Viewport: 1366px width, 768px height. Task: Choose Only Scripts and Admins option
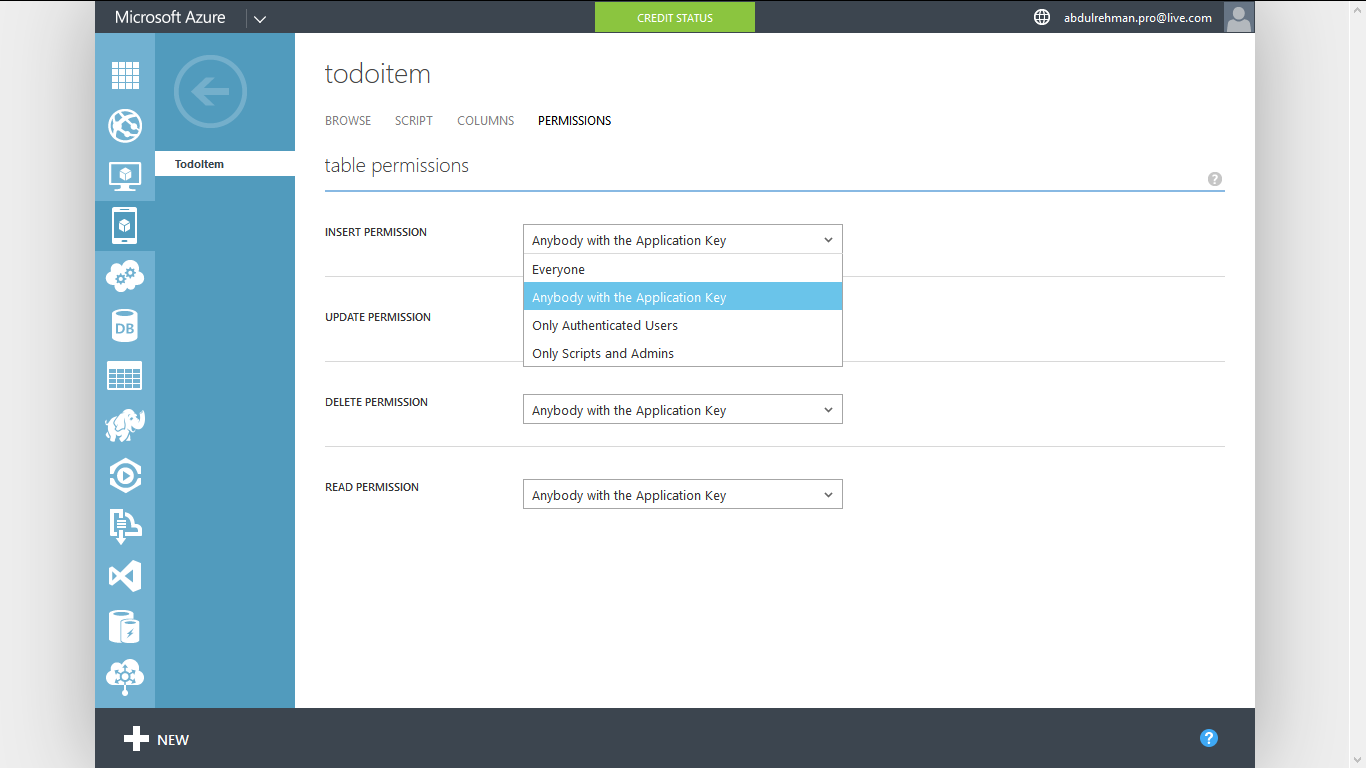pos(683,353)
